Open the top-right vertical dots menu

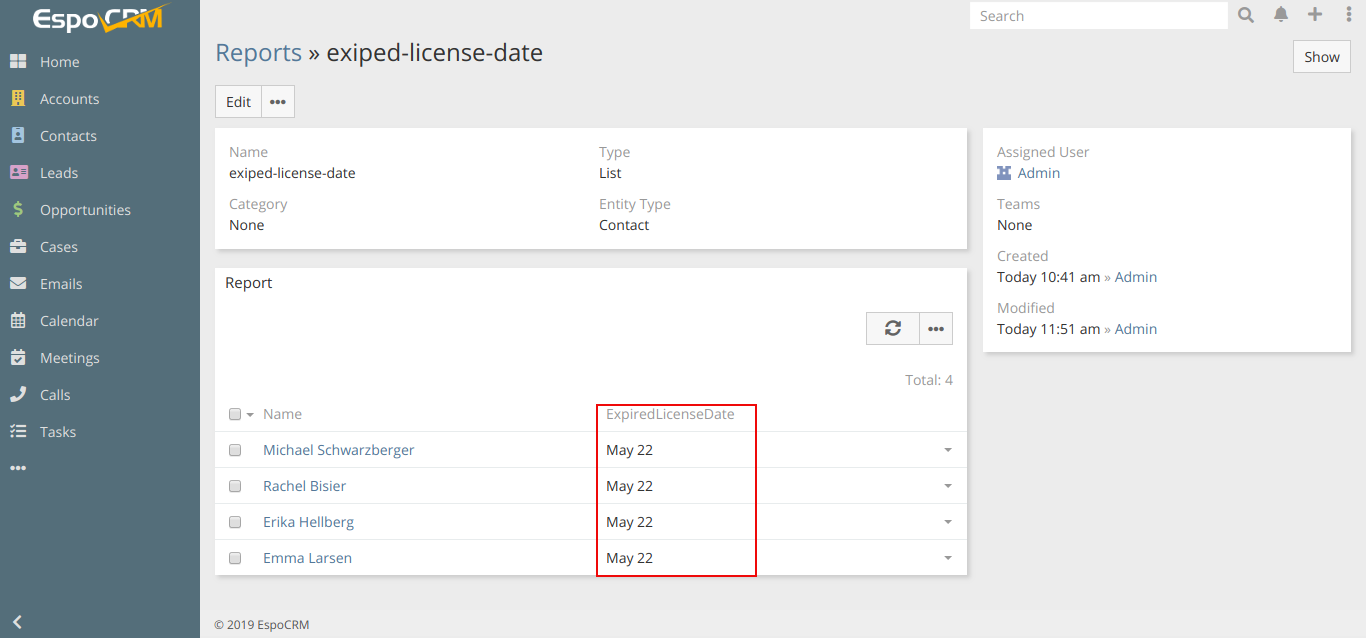click(1348, 15)
